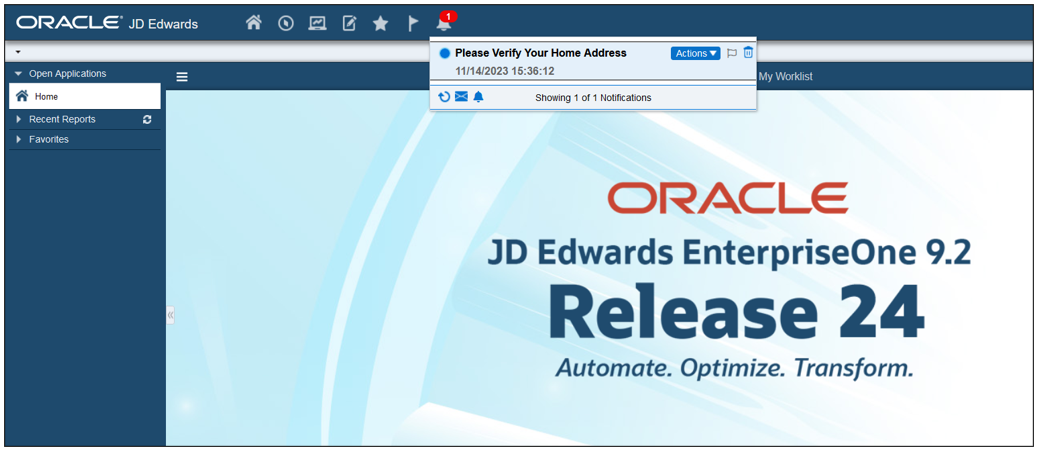The image size is (1038, 451).
Task: Open the Favorites star icon in the header
Action: (380, 23)
